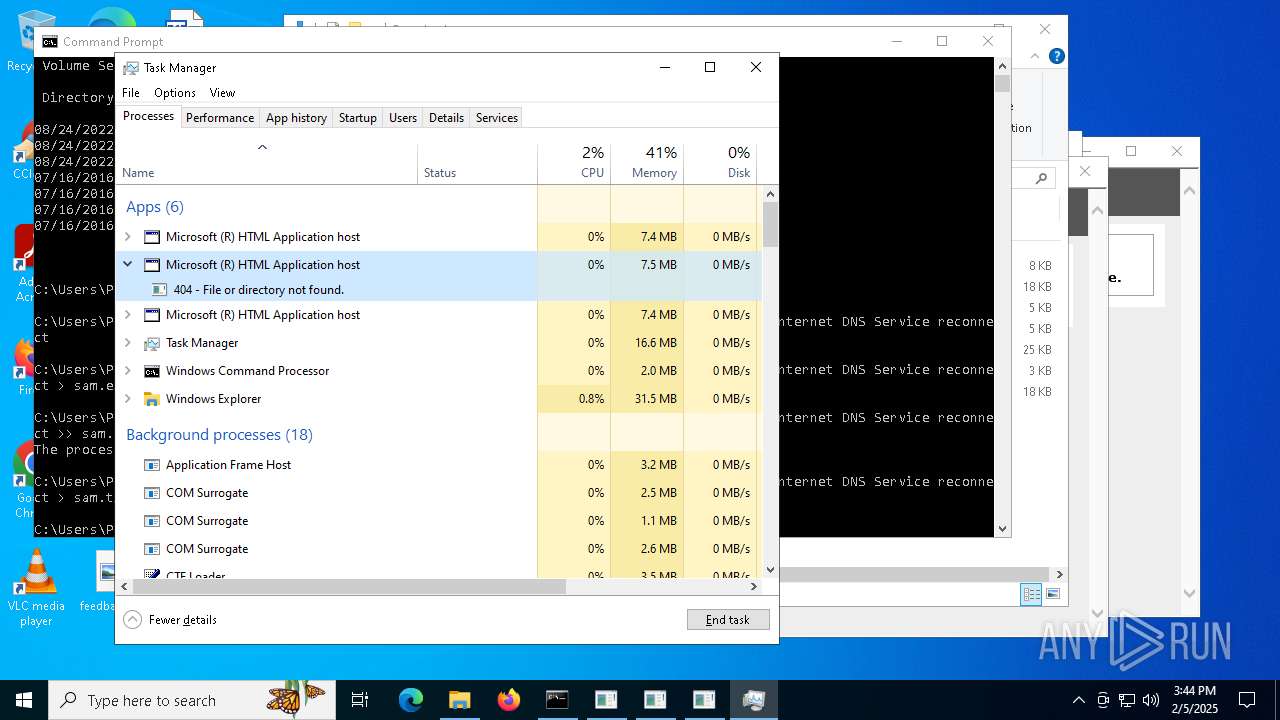The height and width of the screenshot is (720, 1280).
Task: Select the '404 - File or directory not found.' row
Action: click(437, 290)
